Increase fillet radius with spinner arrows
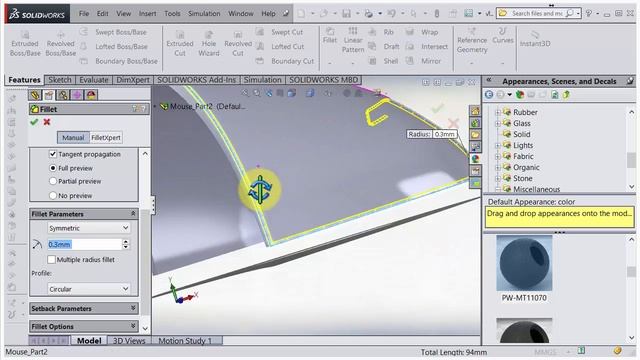 [126, 242]
